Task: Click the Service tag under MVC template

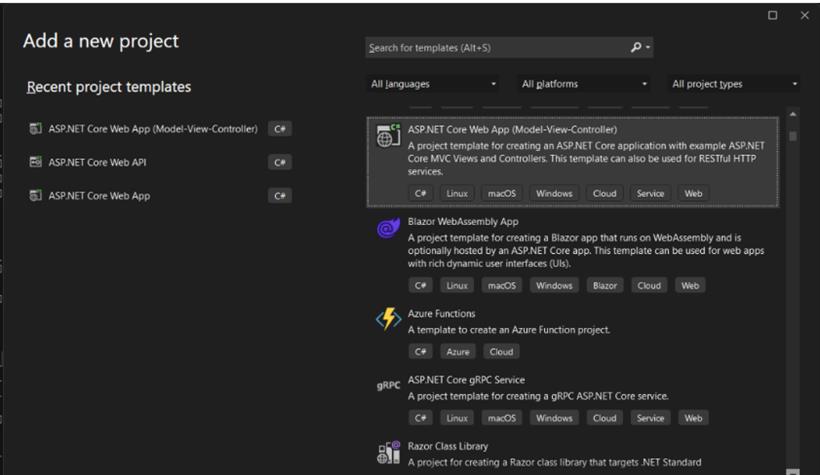Action: [650, 194]
